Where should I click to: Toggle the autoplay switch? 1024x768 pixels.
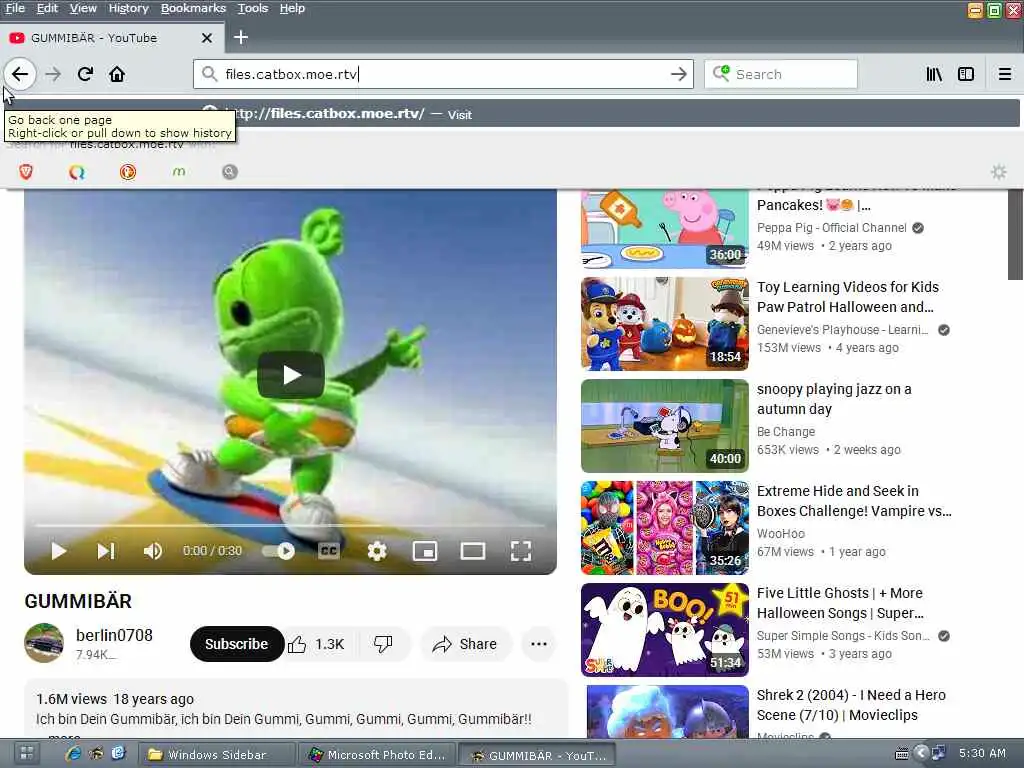(x=279, y=551)
